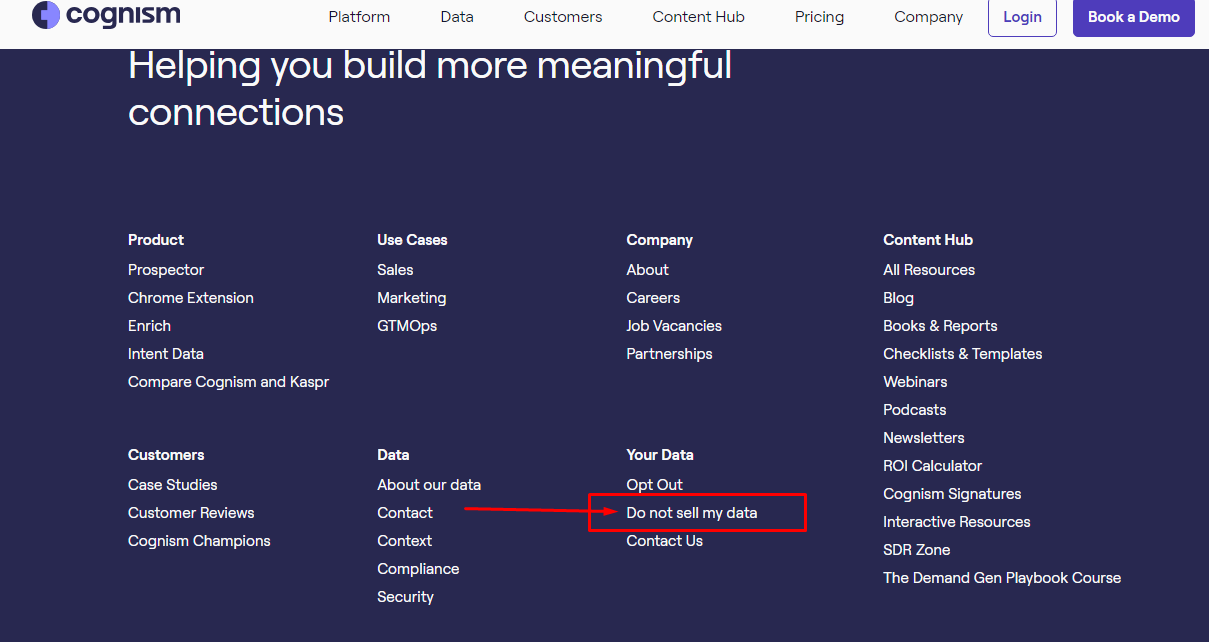
Task: Open the Company nav menu
Action: click(929, 17)
